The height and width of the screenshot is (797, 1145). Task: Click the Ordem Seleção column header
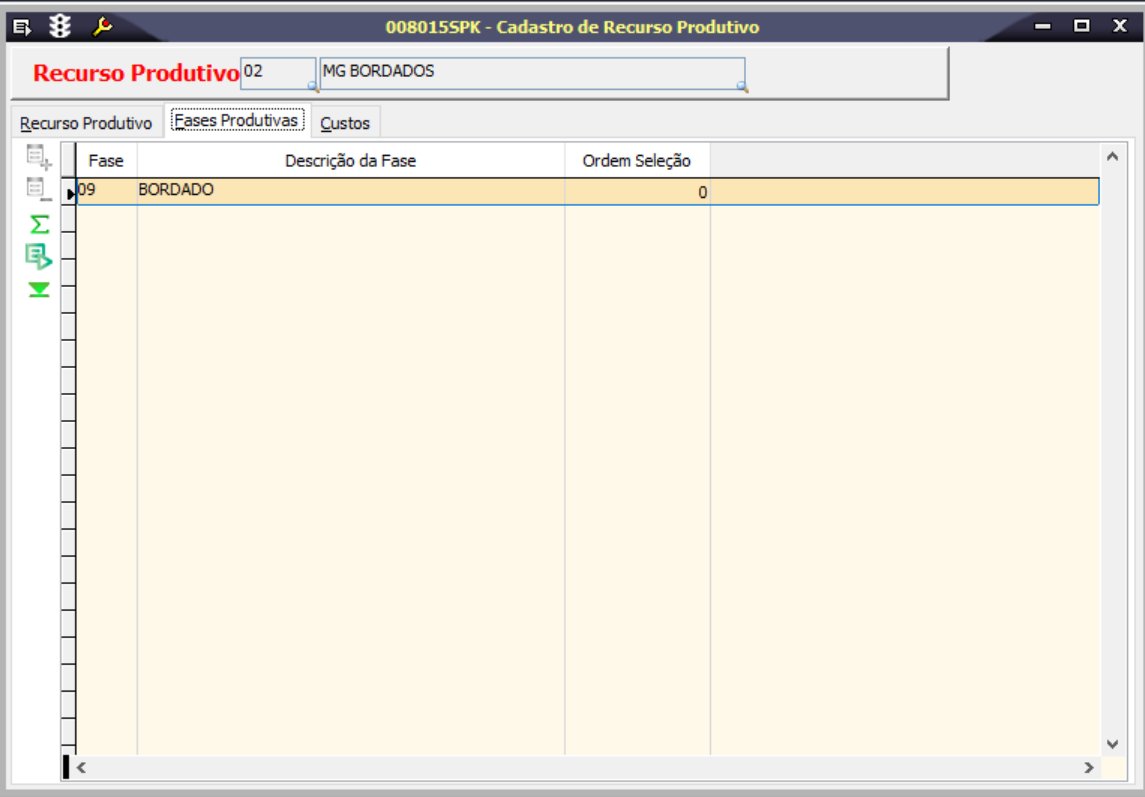[637, 161]
